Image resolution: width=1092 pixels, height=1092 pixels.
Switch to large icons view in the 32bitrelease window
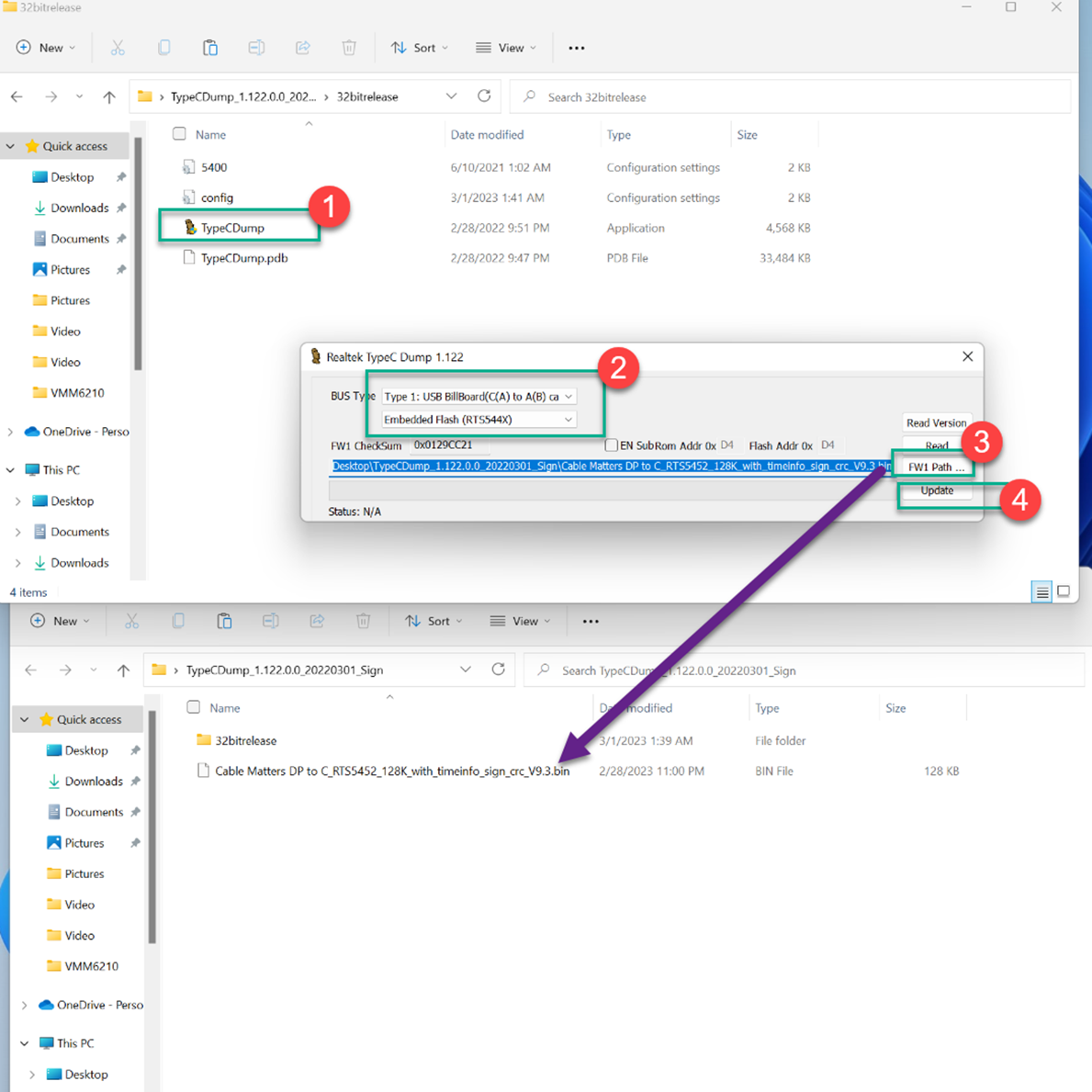pos(1064,591)
